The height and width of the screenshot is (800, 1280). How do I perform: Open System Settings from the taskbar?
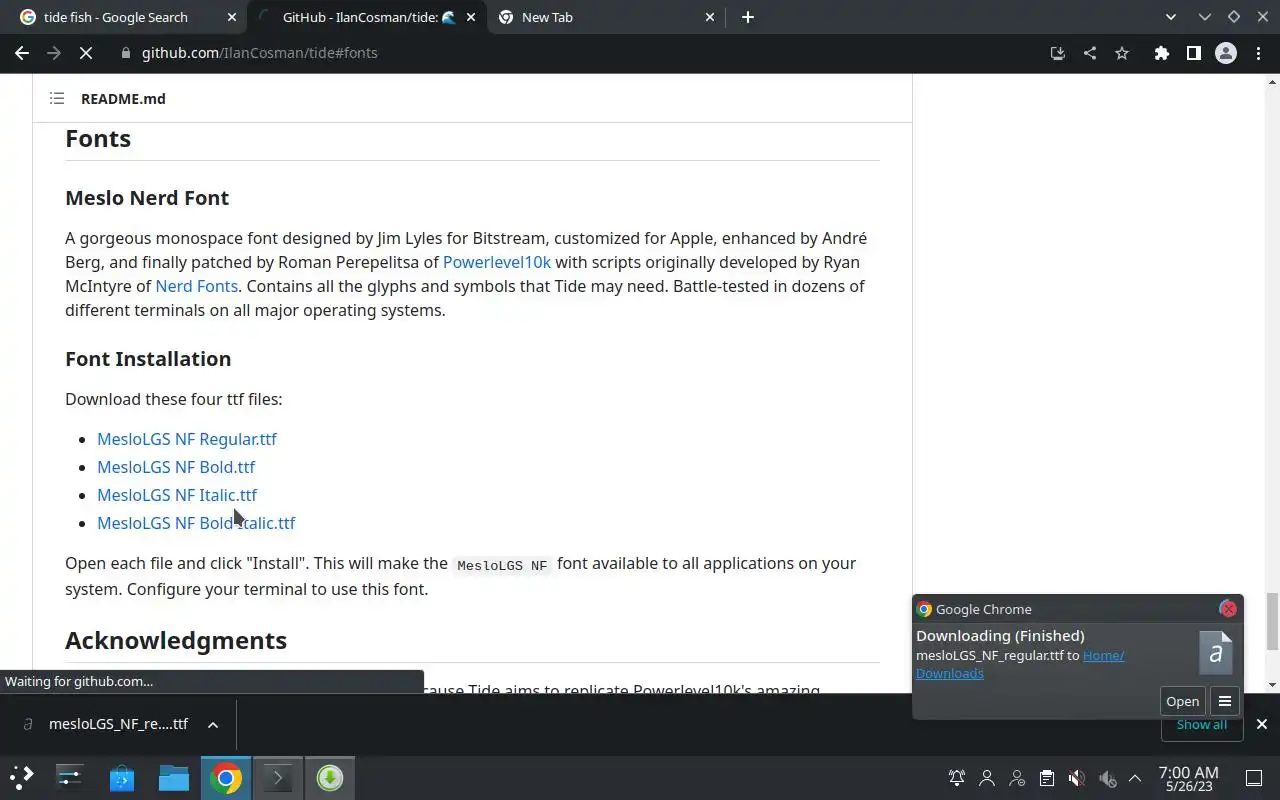coord(70,778)
